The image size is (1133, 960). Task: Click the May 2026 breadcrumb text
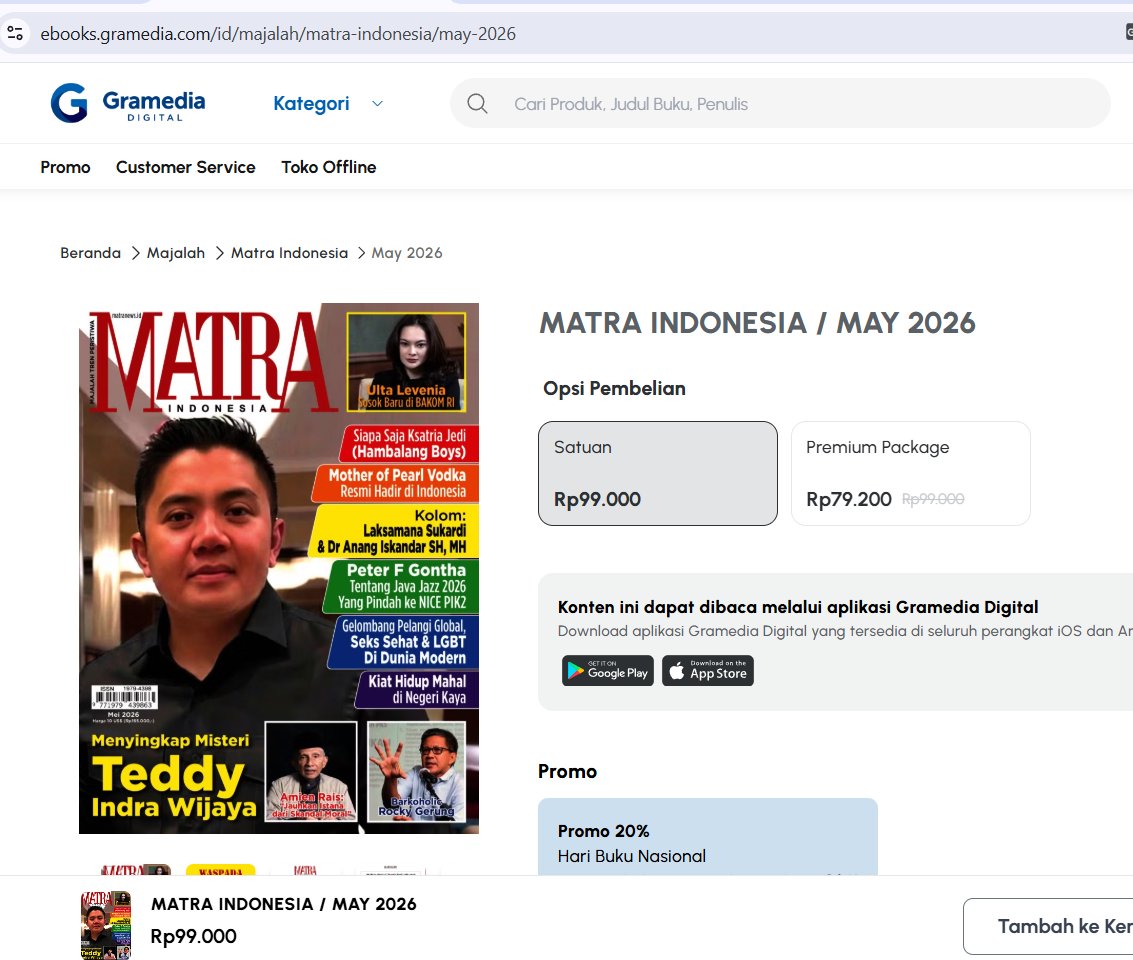pos(407,253)
